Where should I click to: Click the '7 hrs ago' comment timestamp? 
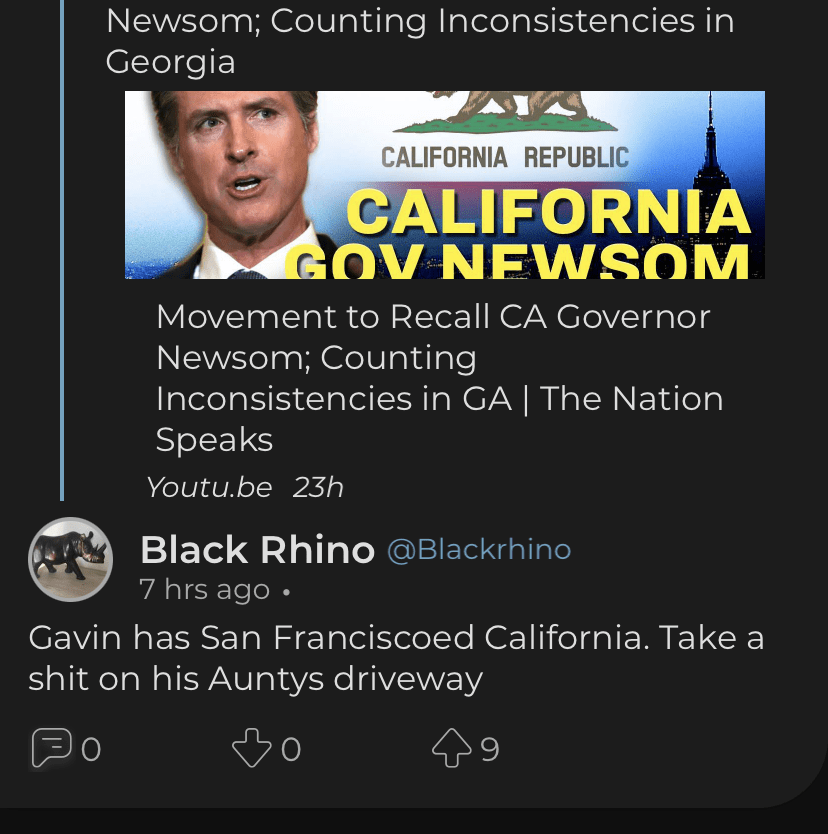coord(204,590)
